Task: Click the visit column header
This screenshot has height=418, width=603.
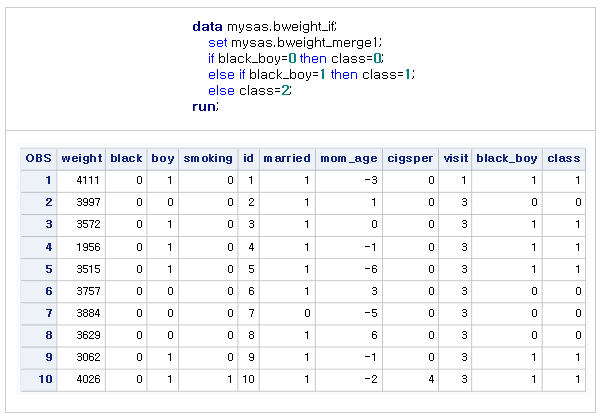Action: pyautogui.click(x=455, y=158)
